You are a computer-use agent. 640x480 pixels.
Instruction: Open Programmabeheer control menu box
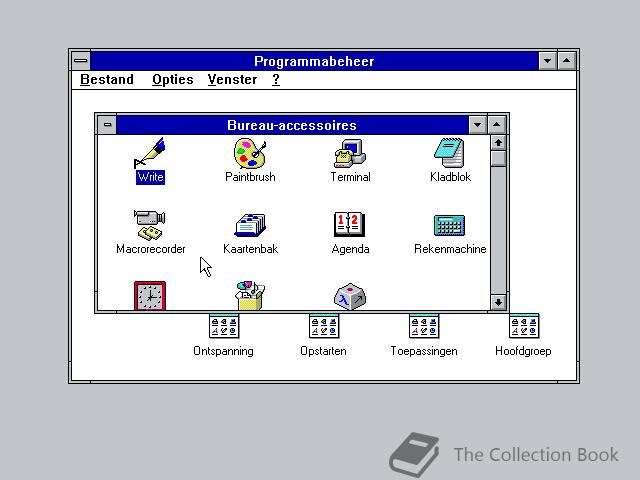[81, 61]
